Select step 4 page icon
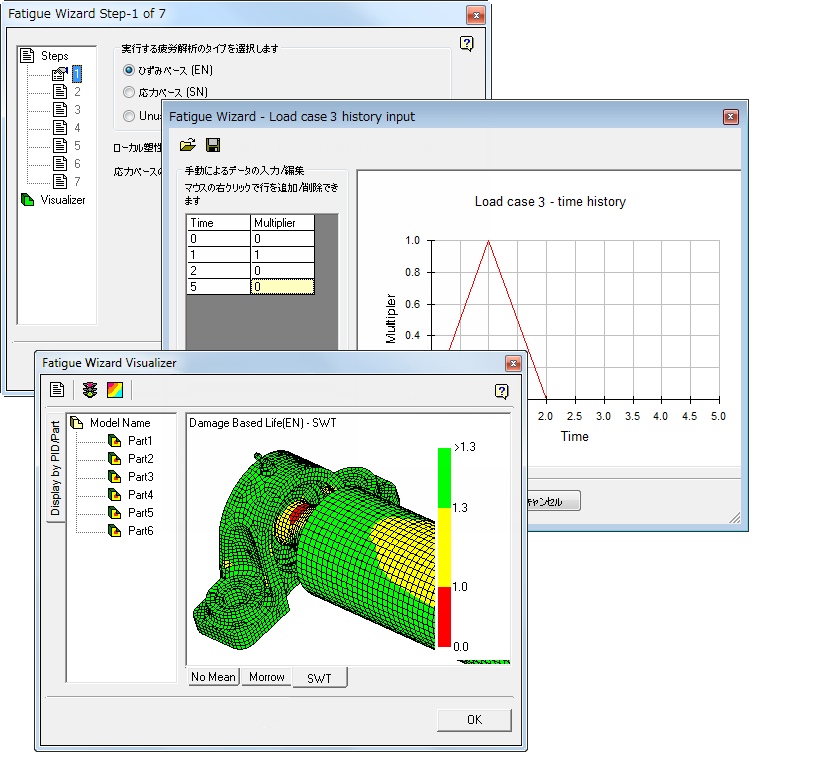The height and width of the screenshot is (772, 834). pos(60,128)
